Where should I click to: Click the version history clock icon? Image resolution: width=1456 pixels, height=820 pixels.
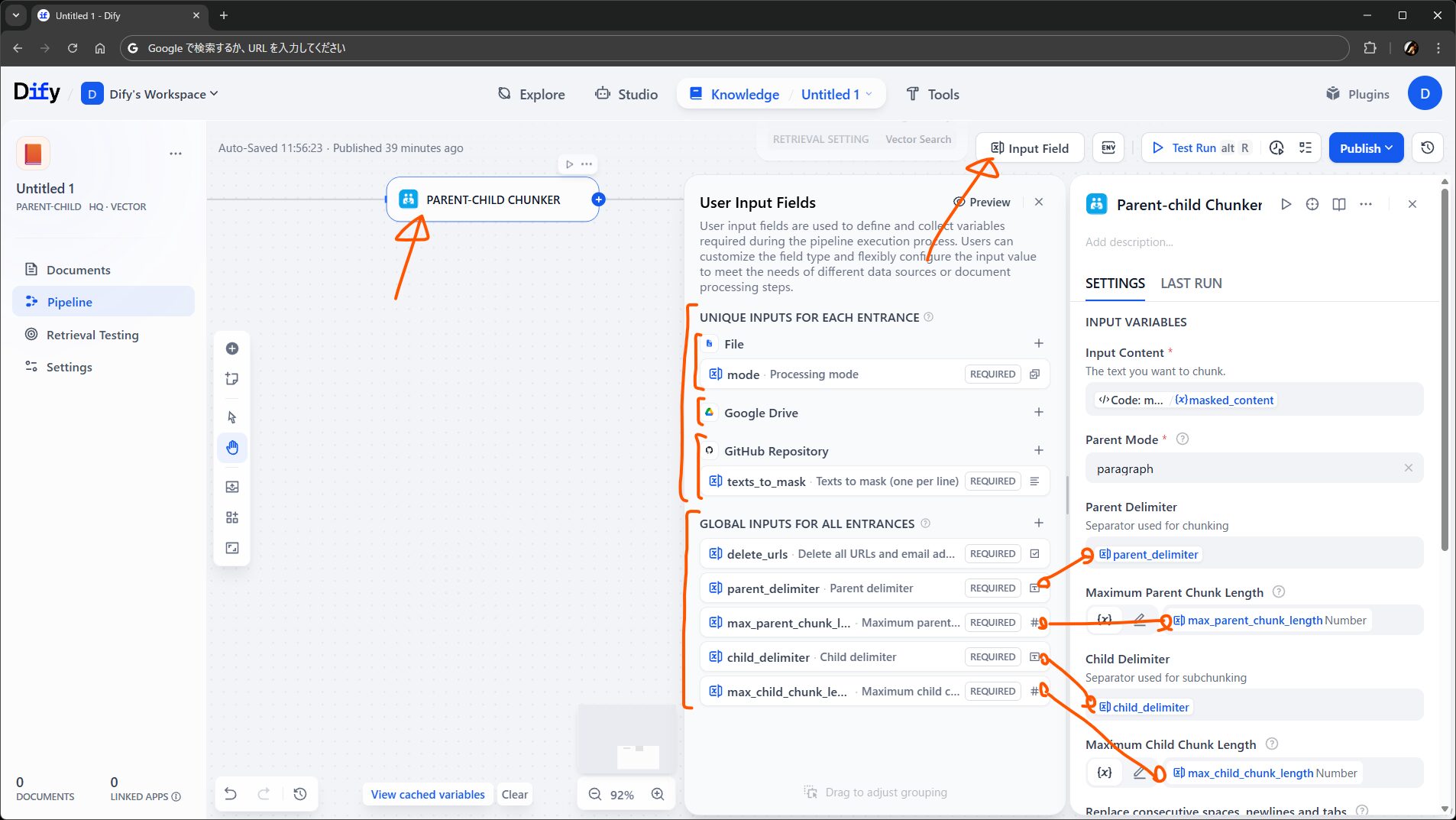click(1427, 147)
